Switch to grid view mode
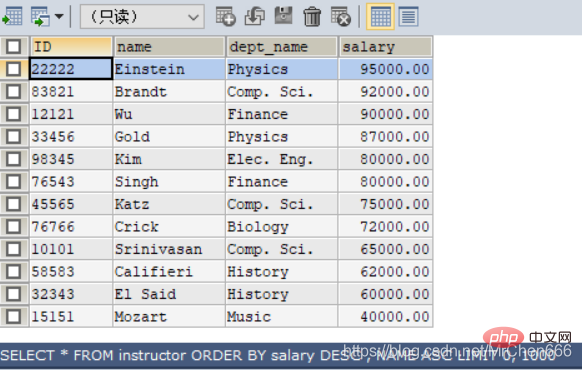 (380, 16)
